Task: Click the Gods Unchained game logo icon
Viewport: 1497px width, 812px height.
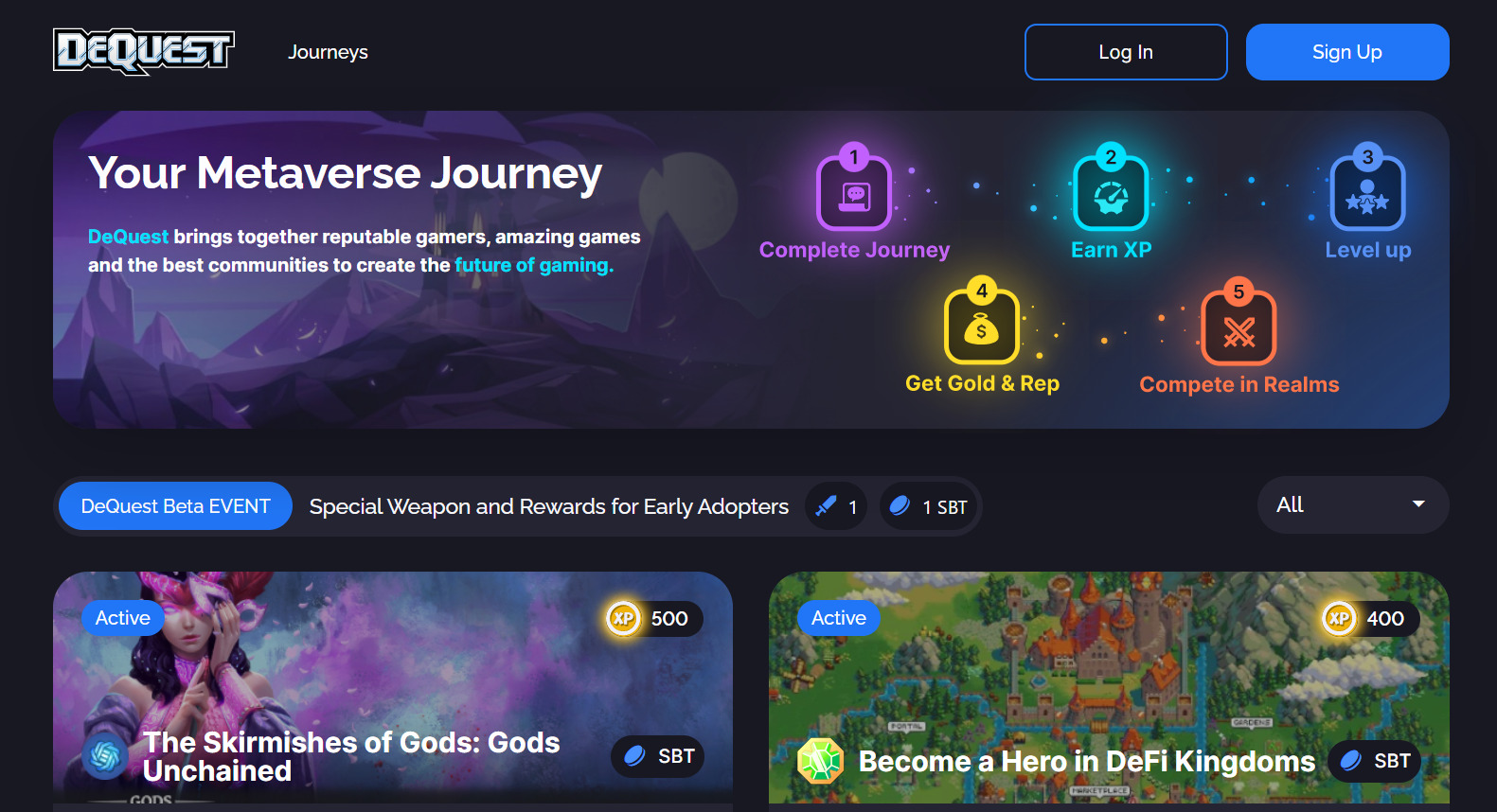Action: 105,755
